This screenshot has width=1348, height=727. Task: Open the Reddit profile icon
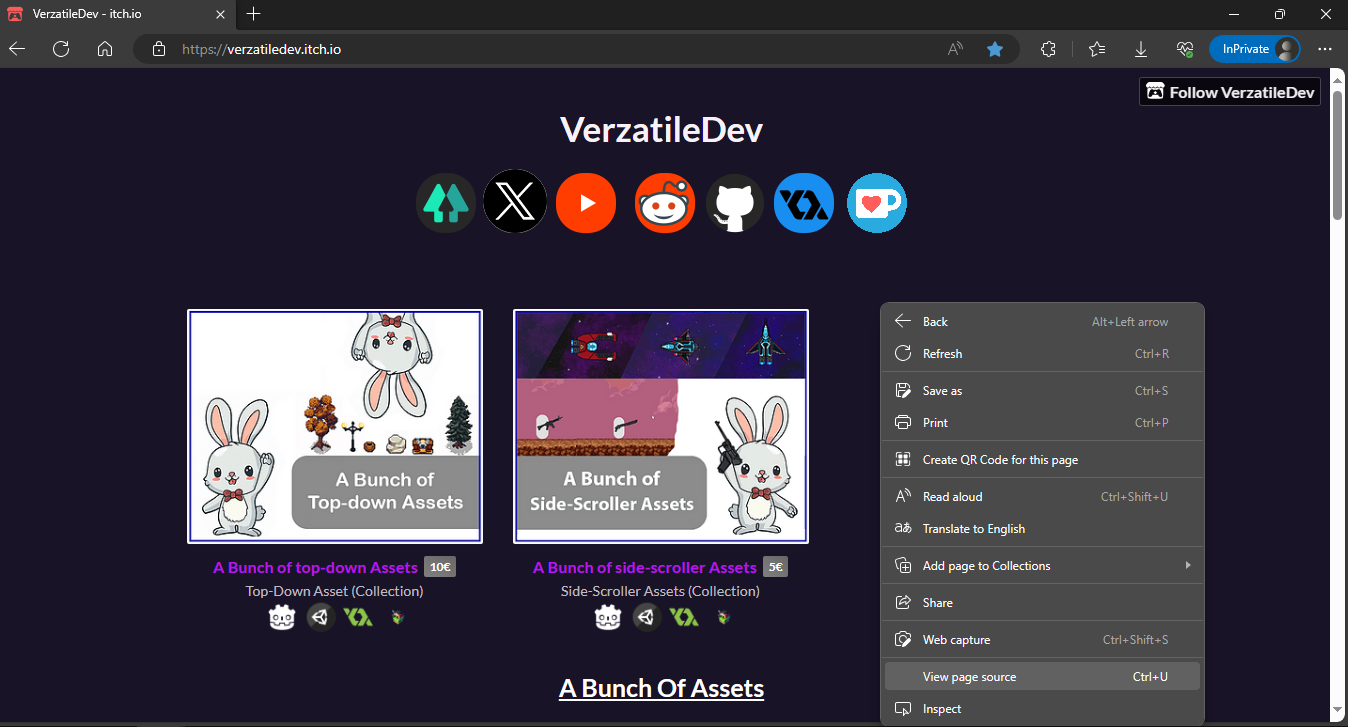pyautogui.click(x=664, y=203)
